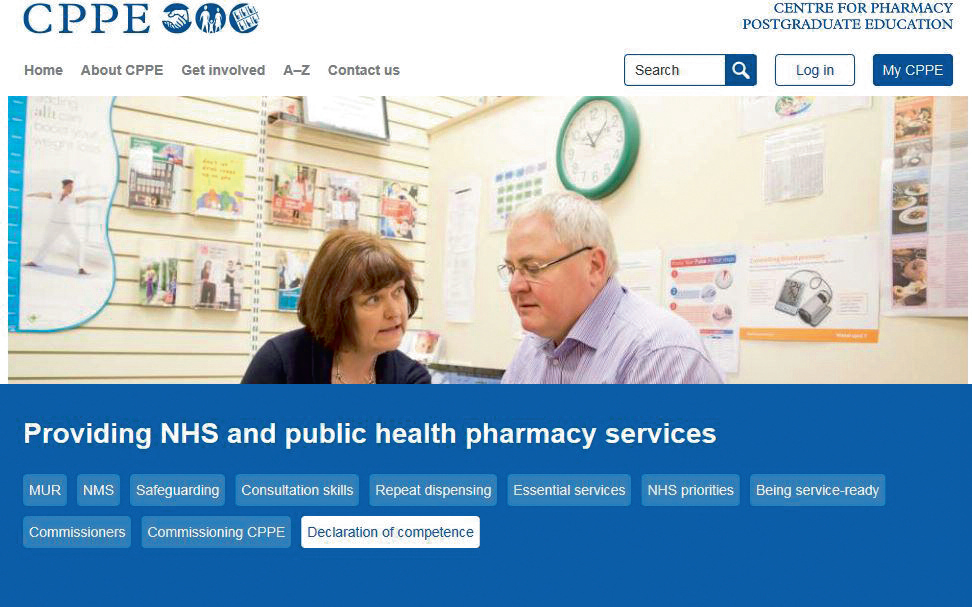
Task: Open the My CPPE button
Action: pos(912,70)
